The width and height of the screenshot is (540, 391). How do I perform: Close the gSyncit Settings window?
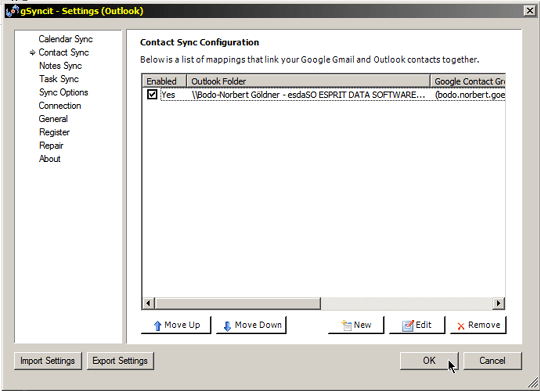(x=530, y=11)
